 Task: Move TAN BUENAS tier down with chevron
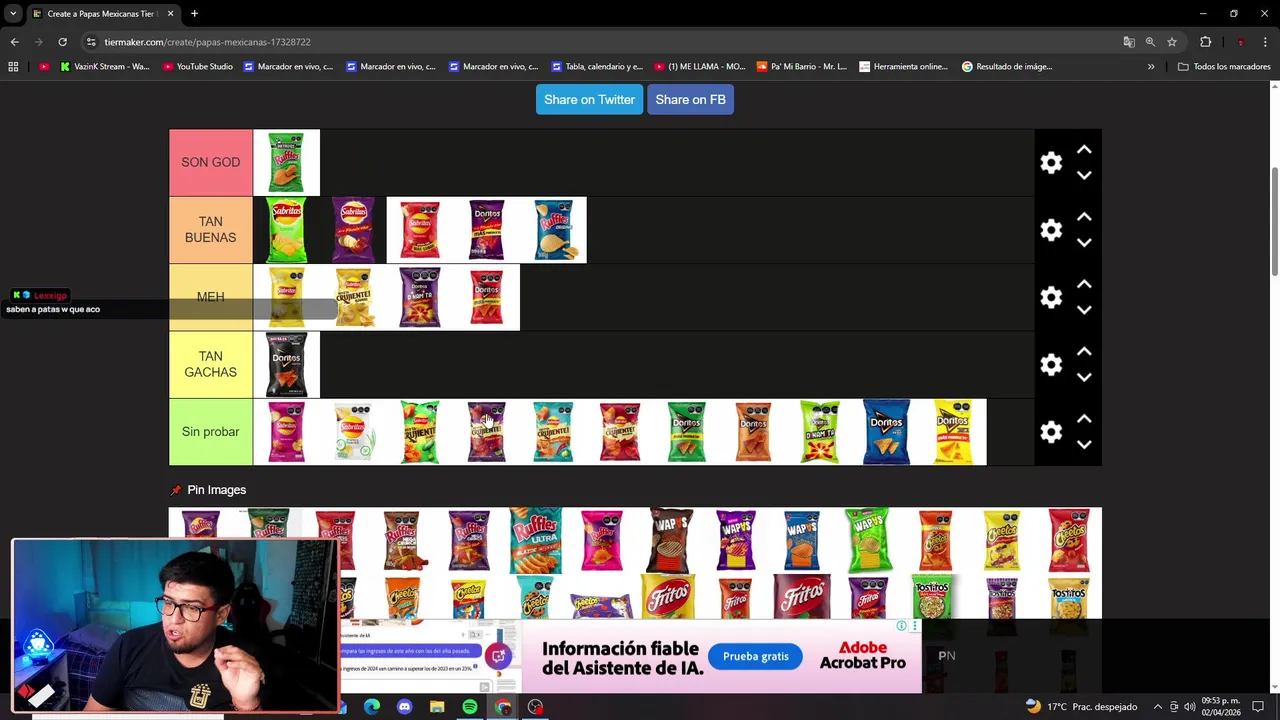(1084, 242)
